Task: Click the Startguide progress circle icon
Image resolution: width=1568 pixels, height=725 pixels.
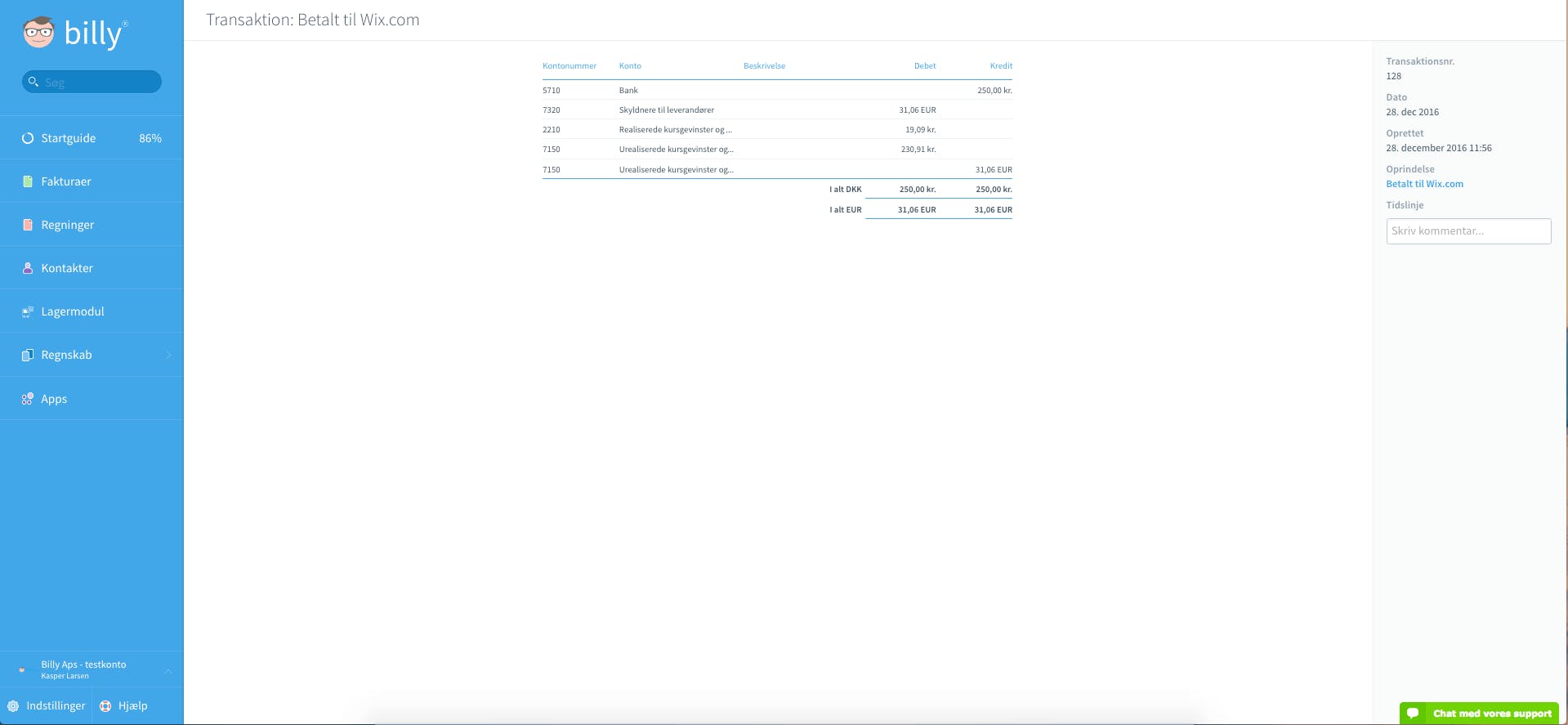Action: coord(28,138)
